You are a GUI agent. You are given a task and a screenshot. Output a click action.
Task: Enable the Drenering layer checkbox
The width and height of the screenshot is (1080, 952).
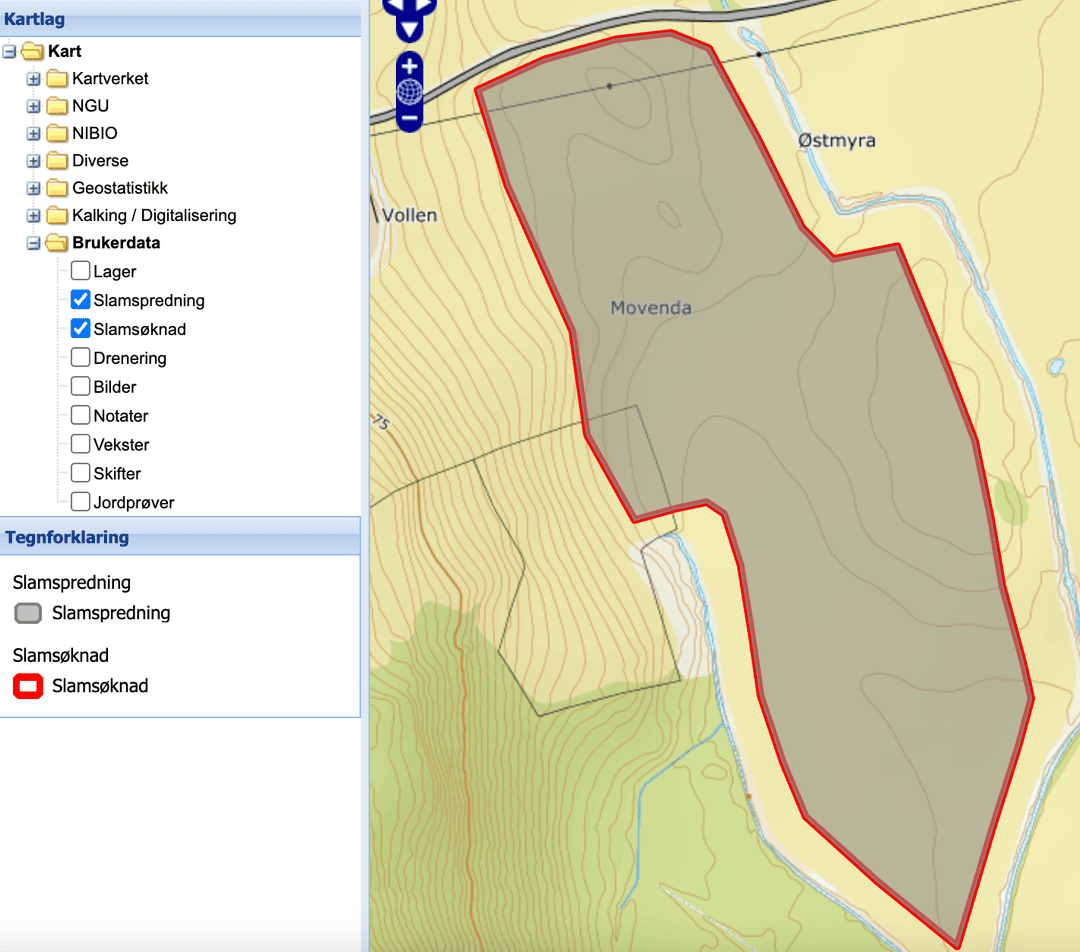pyautogui.click(x=81, y=358)
